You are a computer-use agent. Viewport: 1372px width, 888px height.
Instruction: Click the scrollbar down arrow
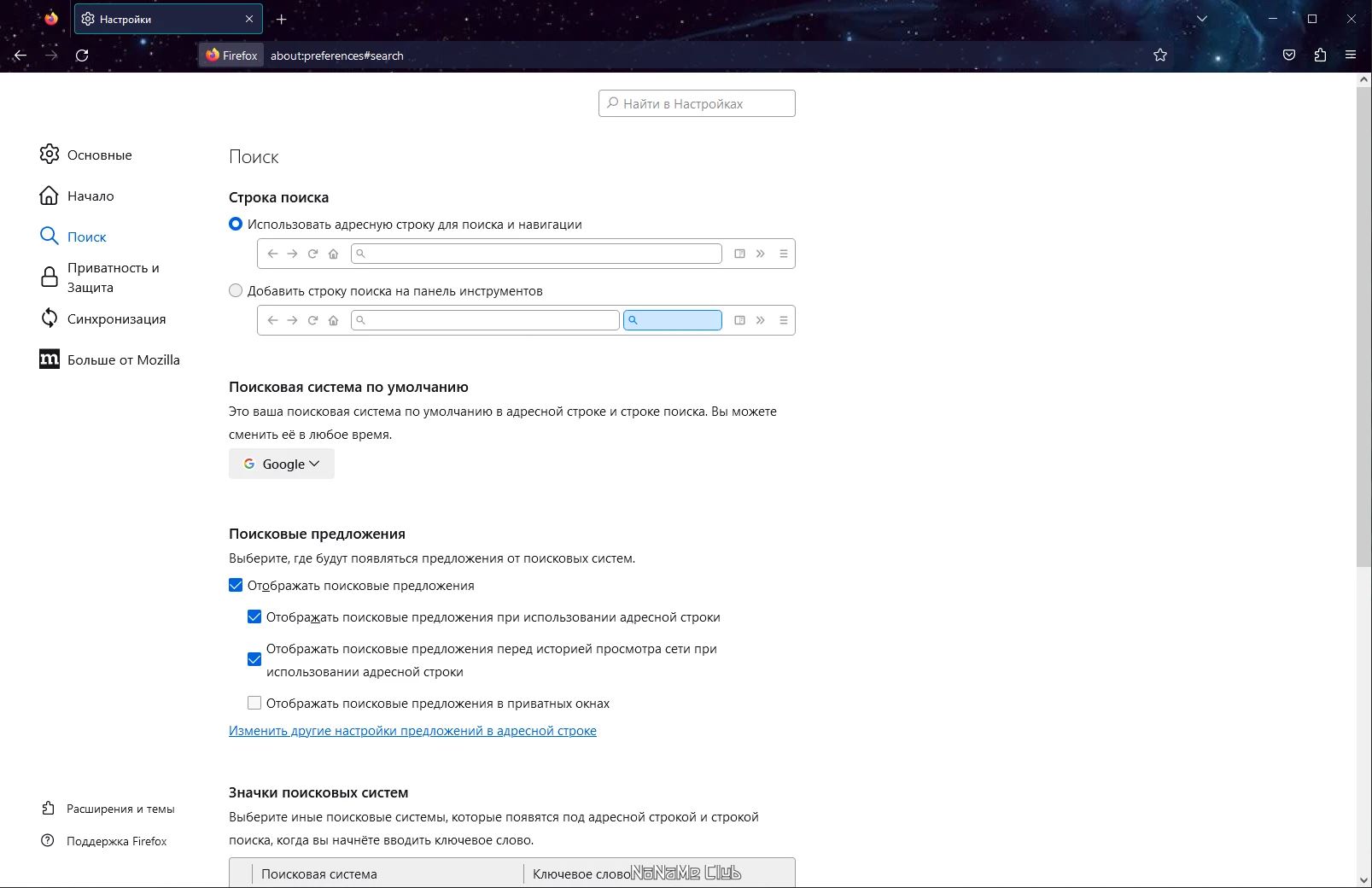(x=1363, y=880)
